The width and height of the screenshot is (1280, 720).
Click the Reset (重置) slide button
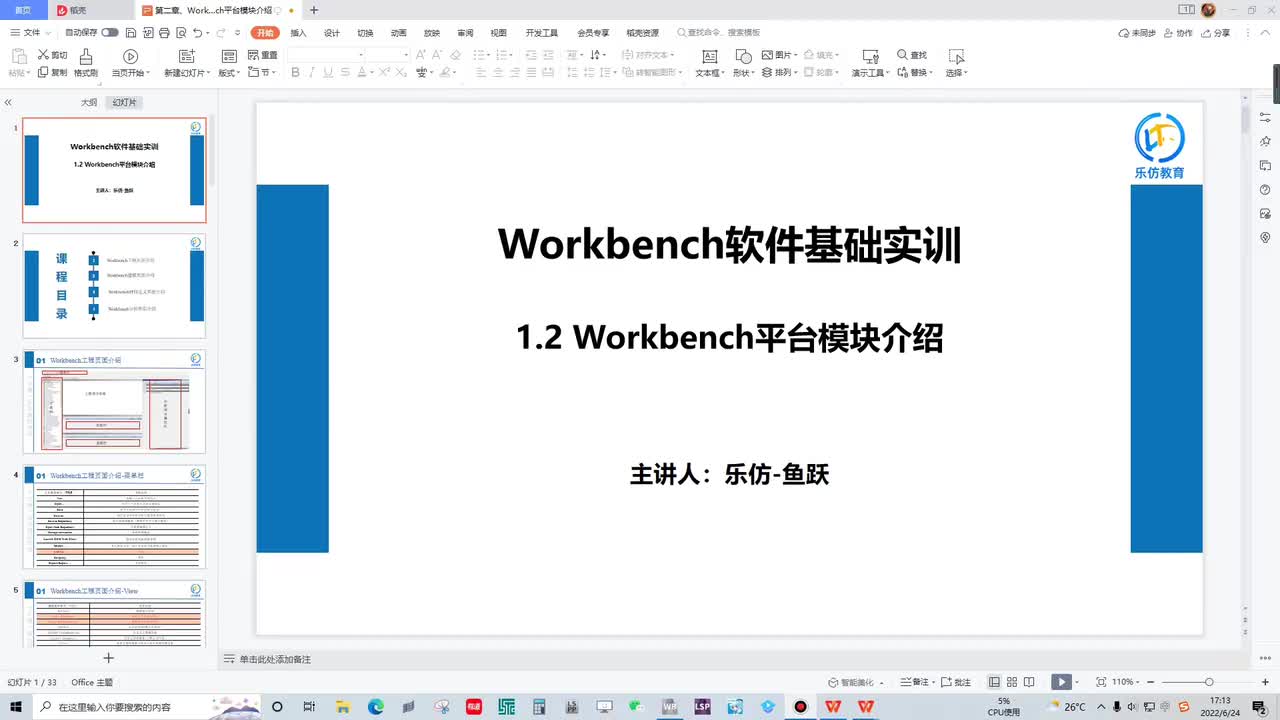(263, 55)
